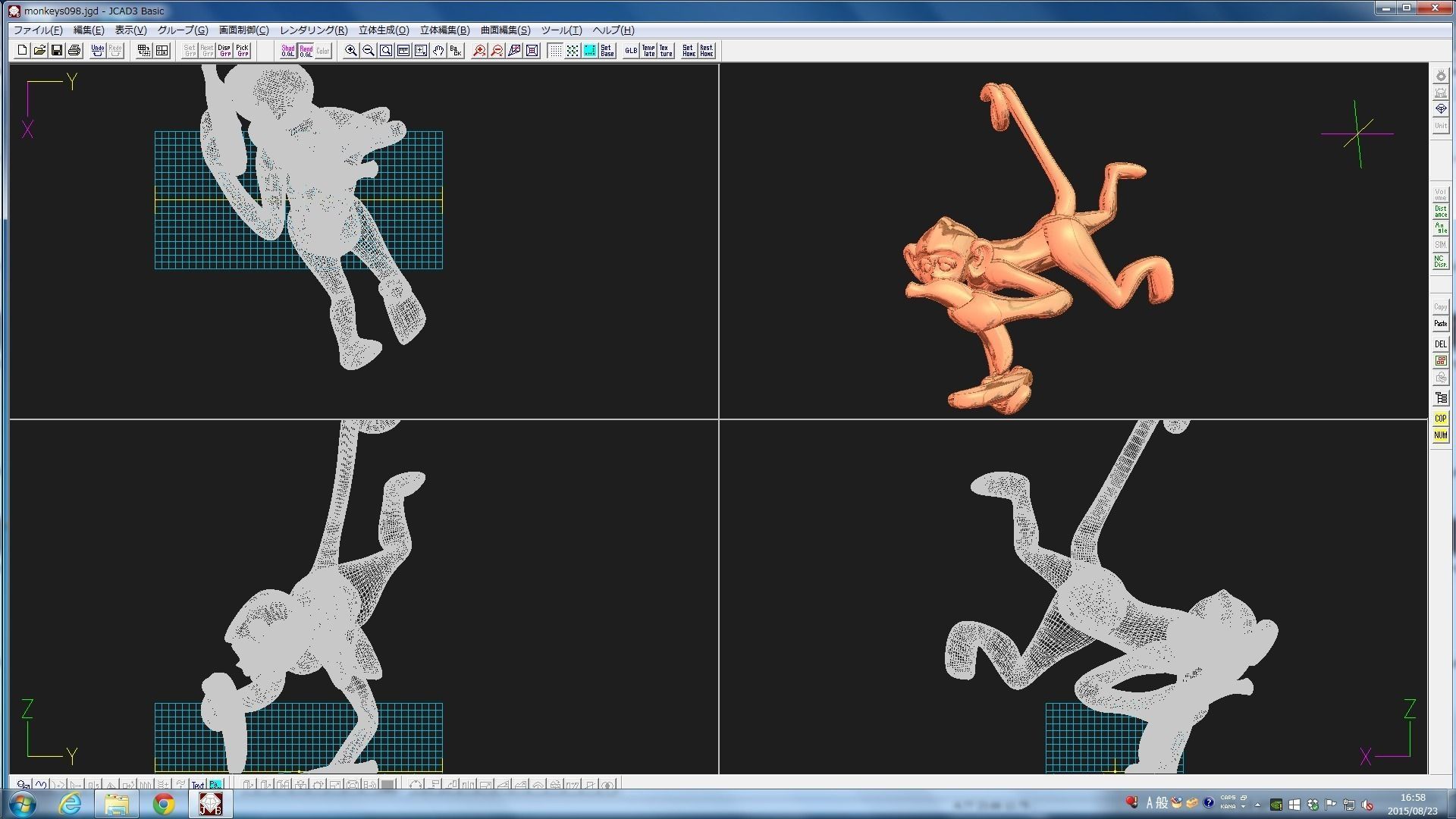Open the グループ(G) menu
Screen dimensions: 1456x819
(x=183, y=30)
